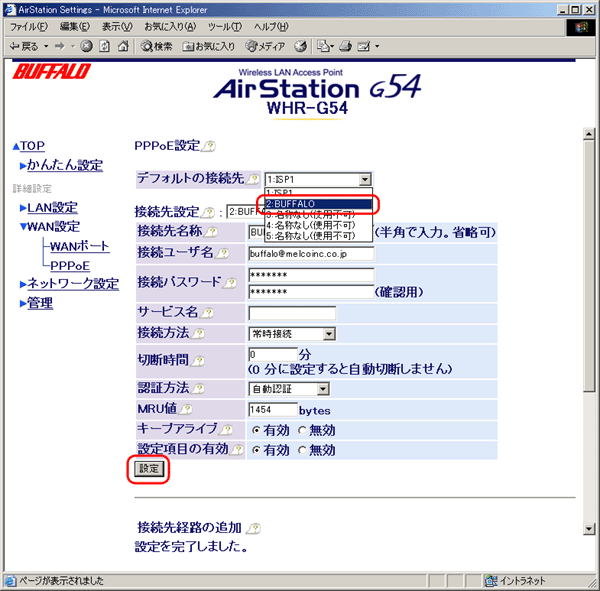Click the Mail icon in toolbar
Image resolution: width=600 pixels, height=591 pixels.
click(323, 46)
